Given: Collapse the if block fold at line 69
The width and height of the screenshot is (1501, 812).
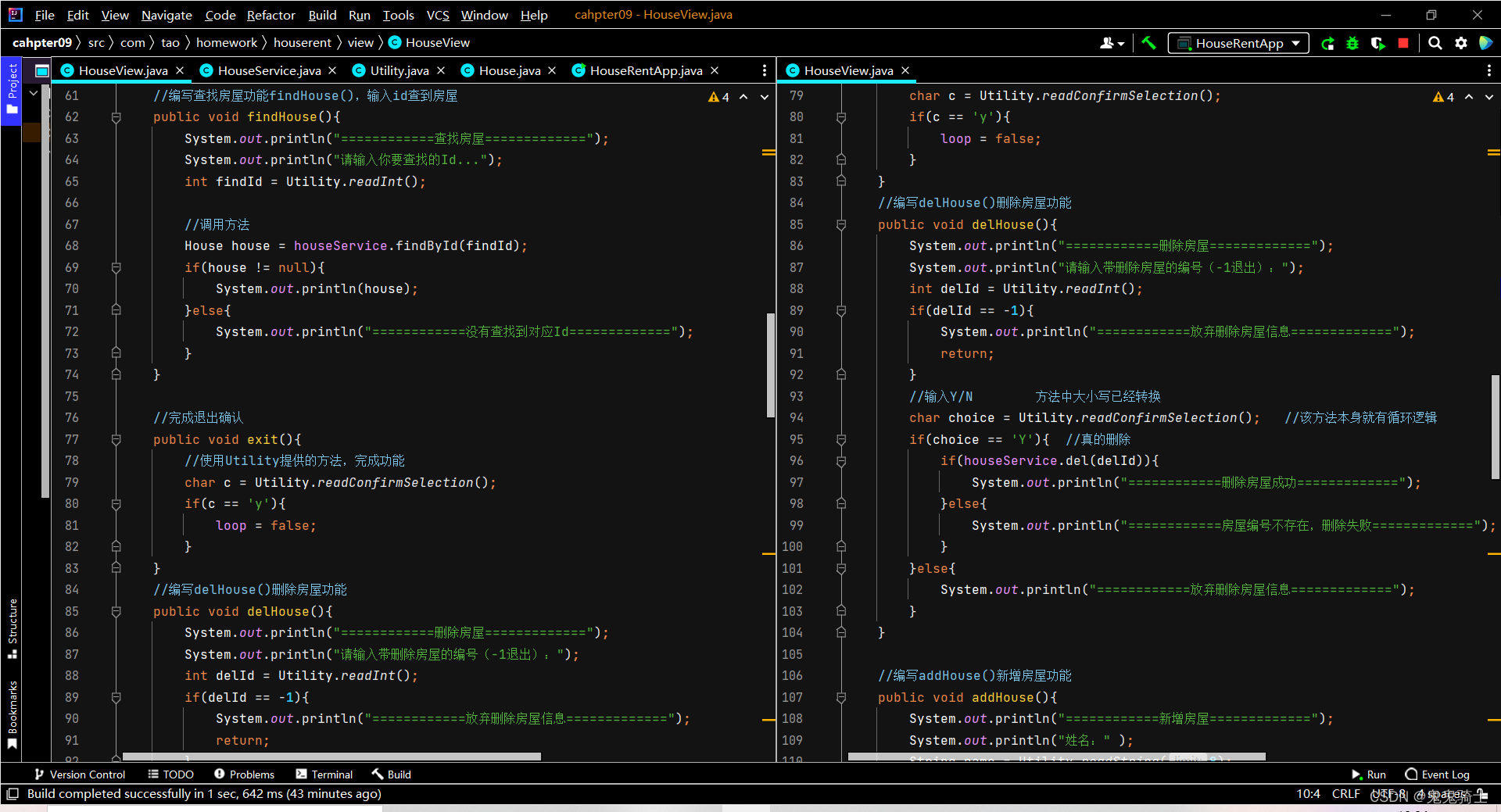Looking at the screenshot, I should pos(116,267).
